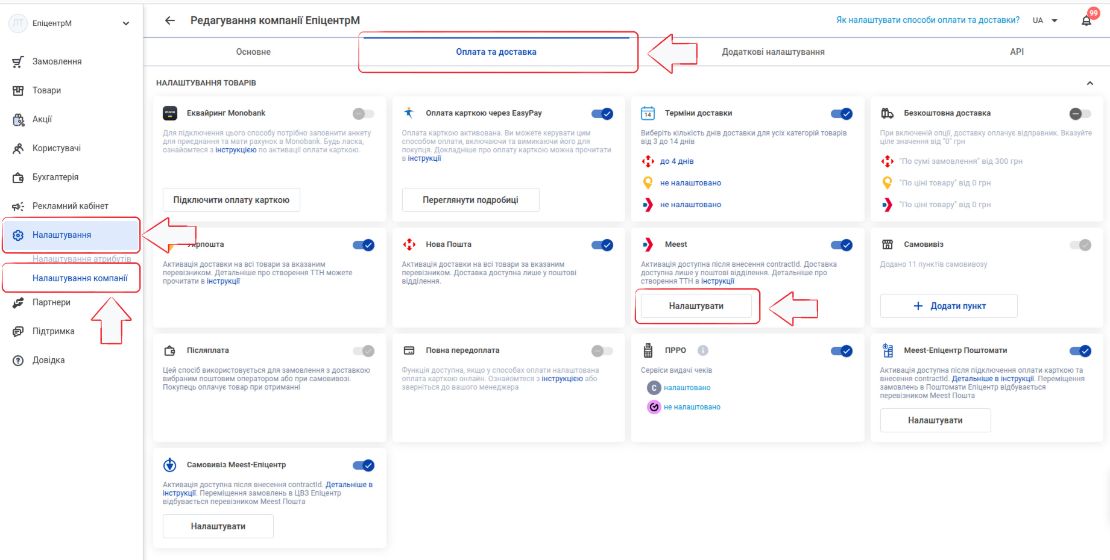Toggle the Еквайринг Monobank switch
The image size is (1110, 560).
pos(363,113)
